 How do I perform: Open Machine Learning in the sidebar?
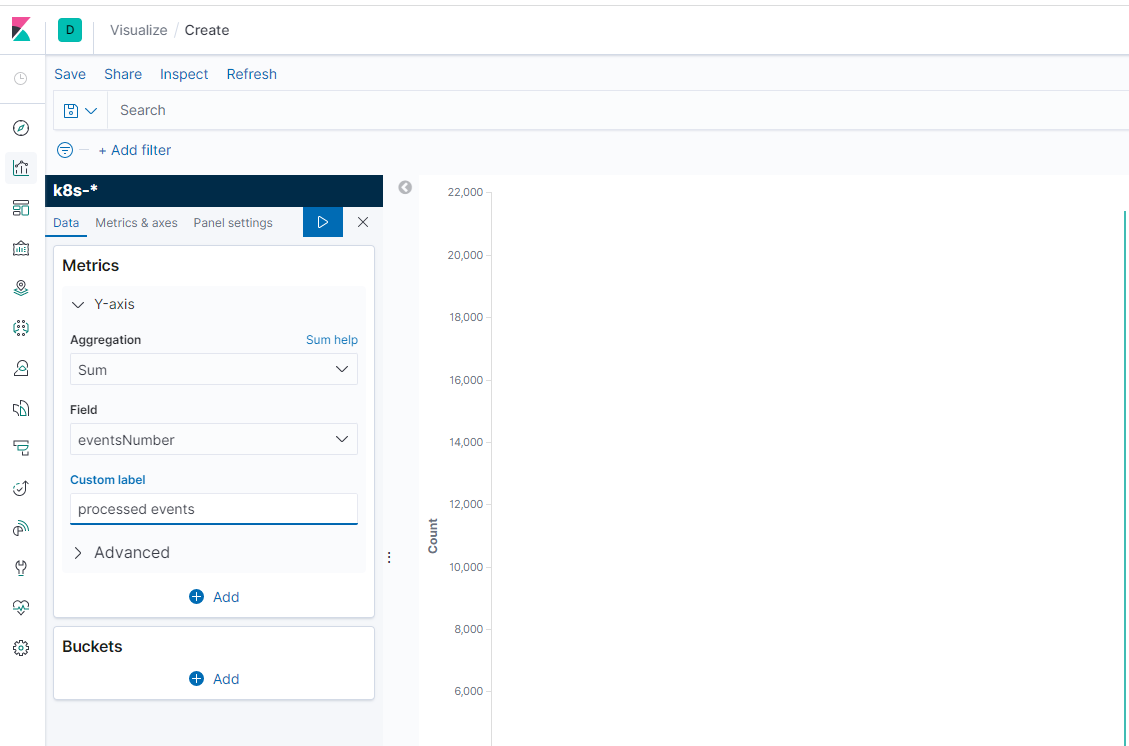21,328
